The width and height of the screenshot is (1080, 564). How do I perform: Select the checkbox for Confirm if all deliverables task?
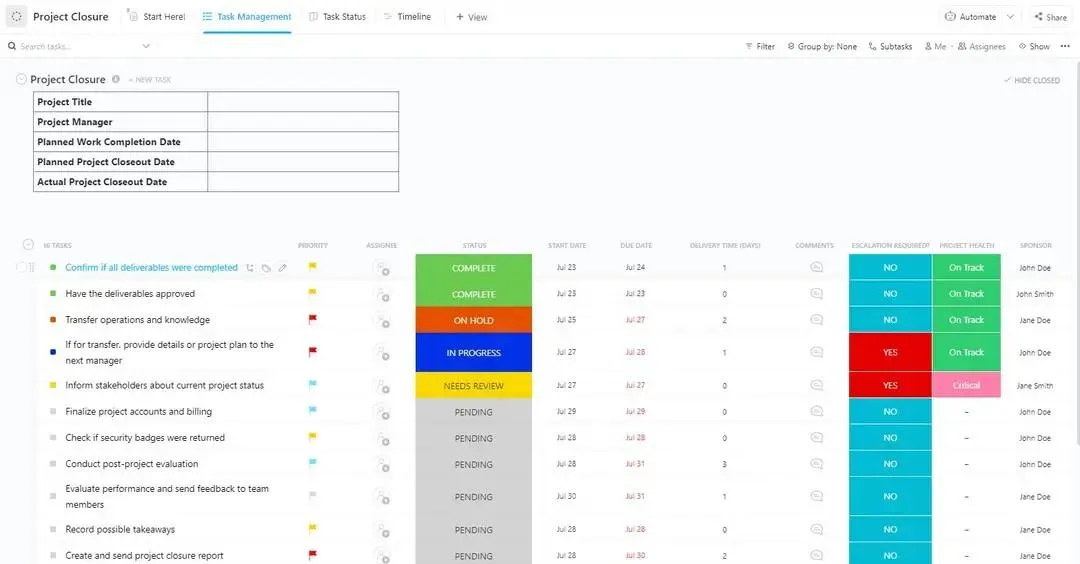[x=21, y=267]
